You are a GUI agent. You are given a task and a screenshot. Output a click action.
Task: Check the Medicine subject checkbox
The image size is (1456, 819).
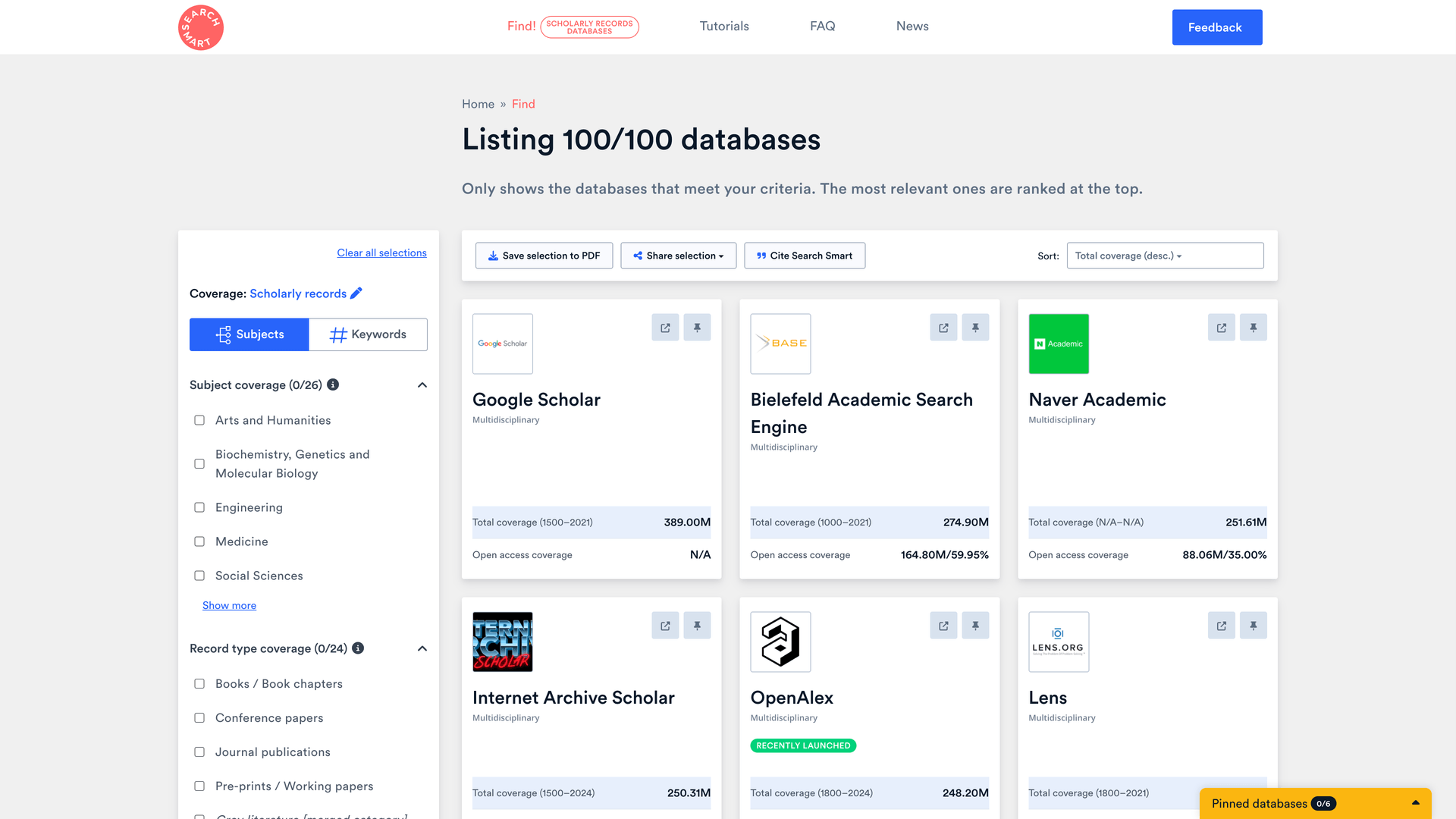[x=199, y=541]
